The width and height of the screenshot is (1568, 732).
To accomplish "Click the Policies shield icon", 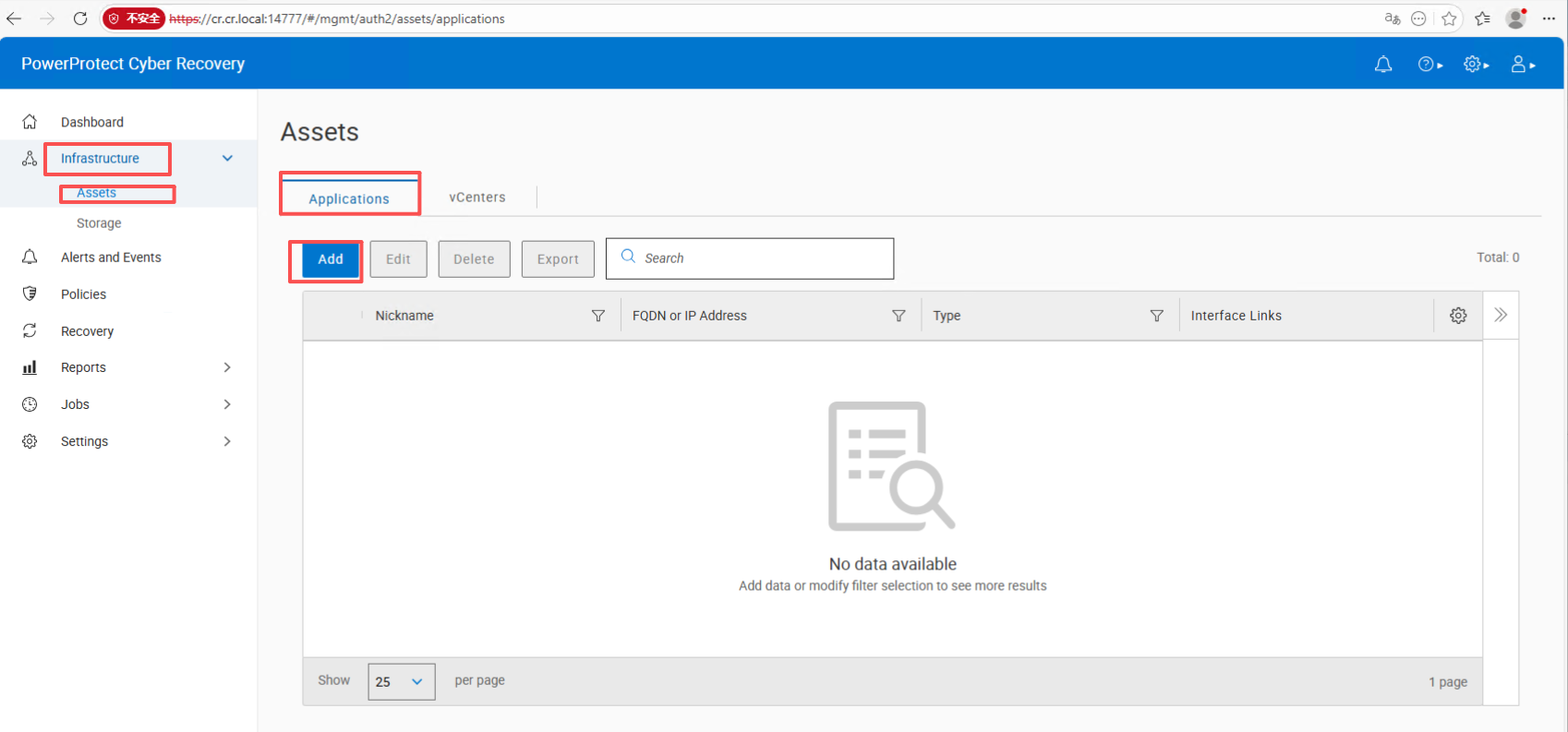I will pyautogui.click(x=30, y=294).
